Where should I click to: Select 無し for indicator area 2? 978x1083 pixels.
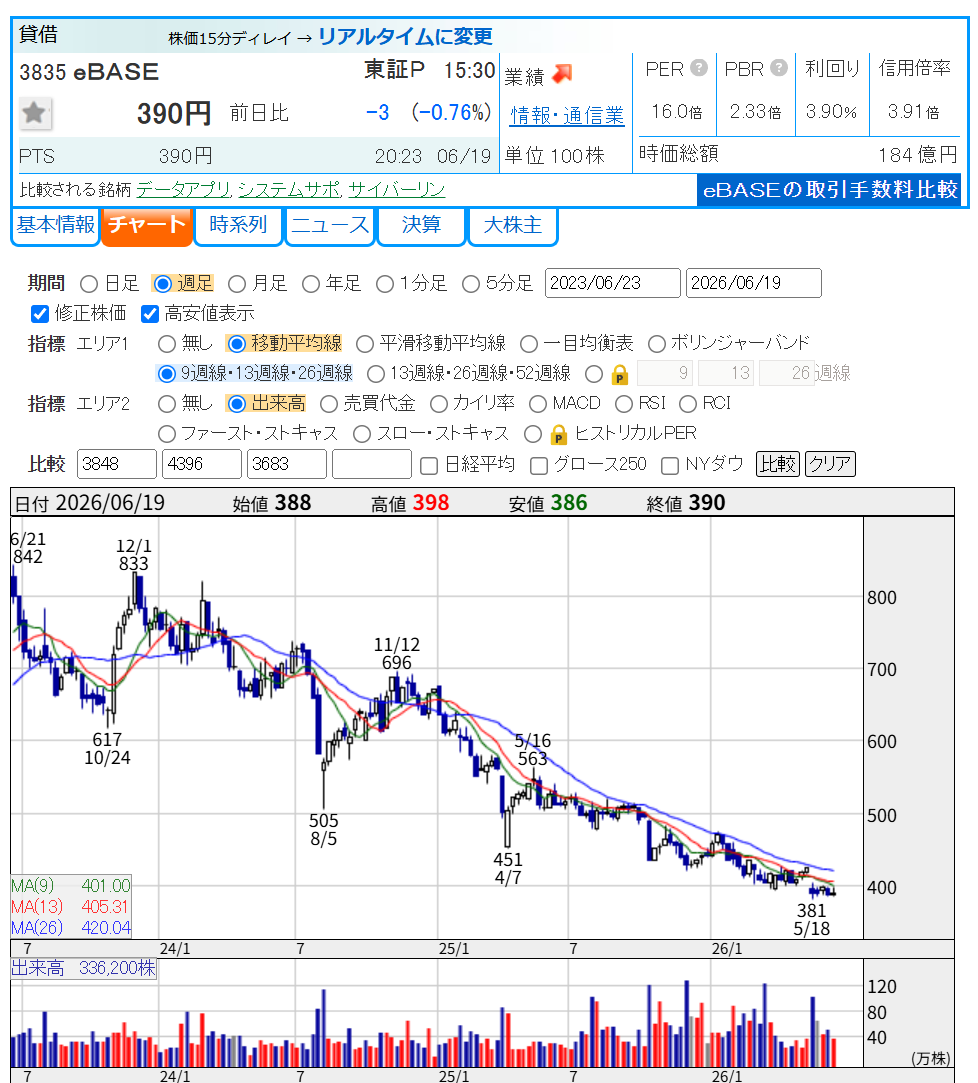[166, 404]
